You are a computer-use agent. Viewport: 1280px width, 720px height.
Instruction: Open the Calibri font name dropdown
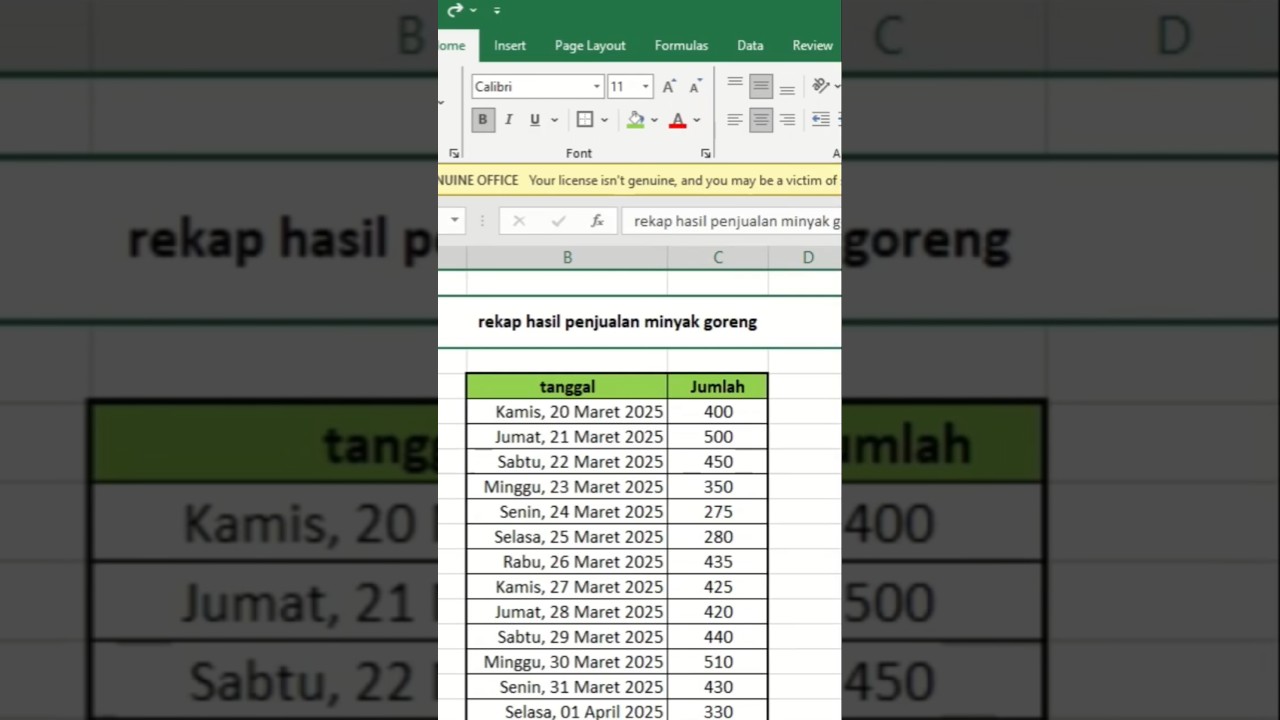(x=597, y=87)
